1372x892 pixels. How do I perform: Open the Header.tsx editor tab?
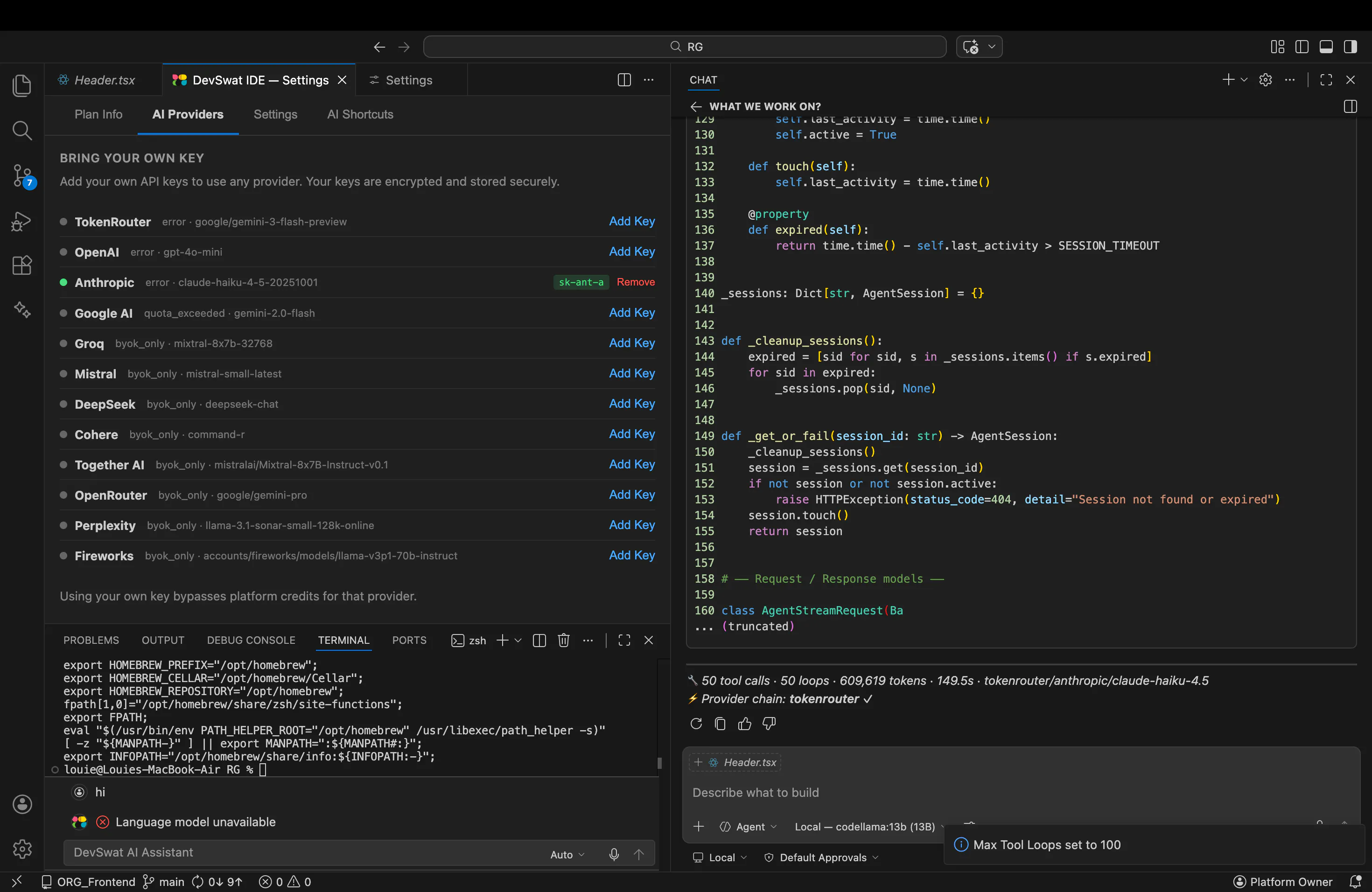[104, 79]
